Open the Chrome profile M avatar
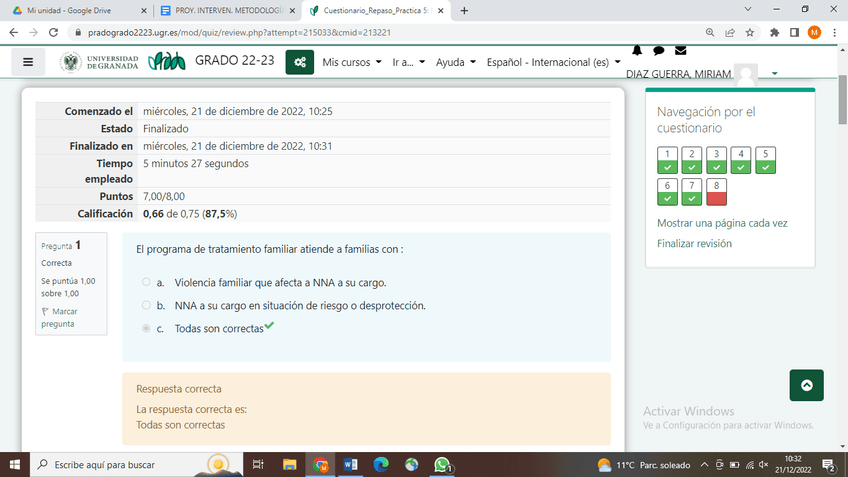Image resolution: width=848 pixels, height=477 pixels. tap(814, 32)
